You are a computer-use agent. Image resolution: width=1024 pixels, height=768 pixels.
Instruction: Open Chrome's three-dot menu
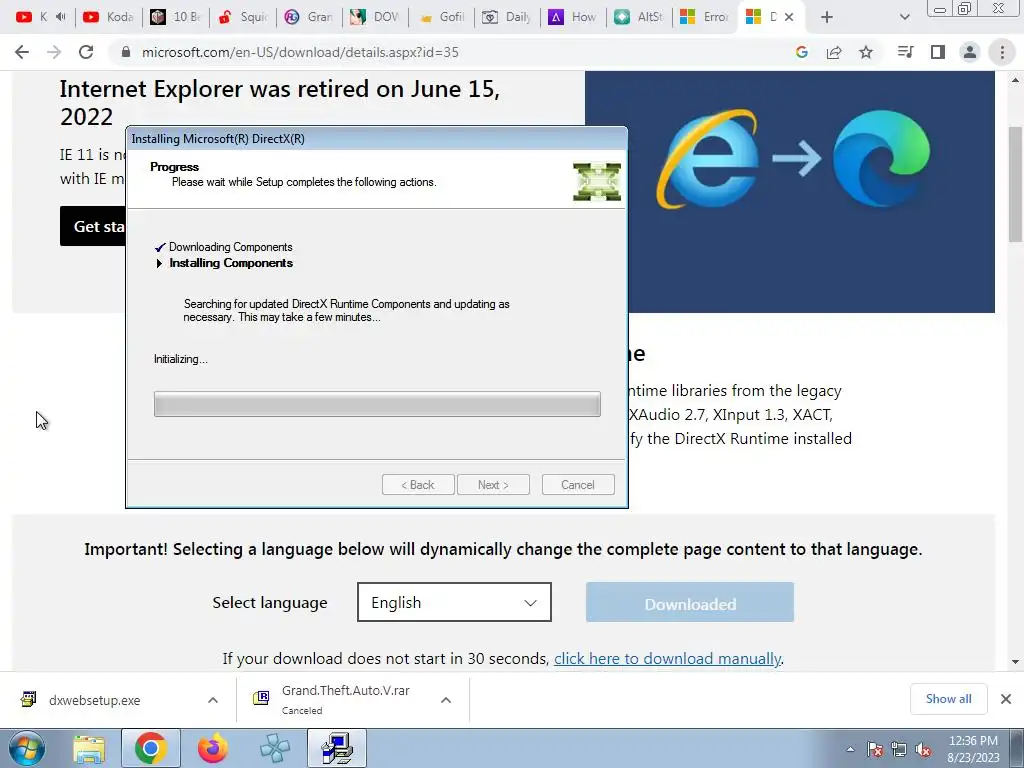click(1002, 52)
